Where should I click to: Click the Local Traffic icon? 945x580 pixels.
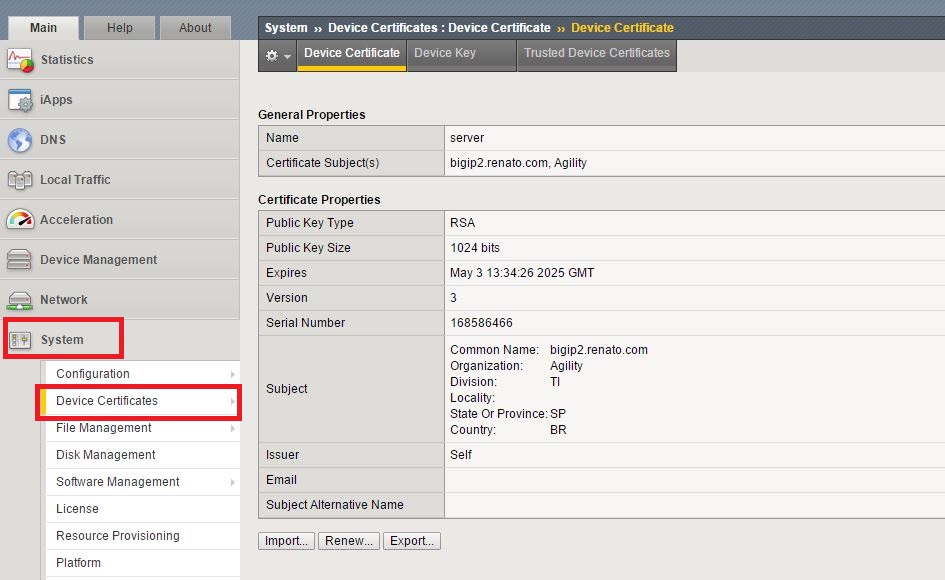(20, 180)
